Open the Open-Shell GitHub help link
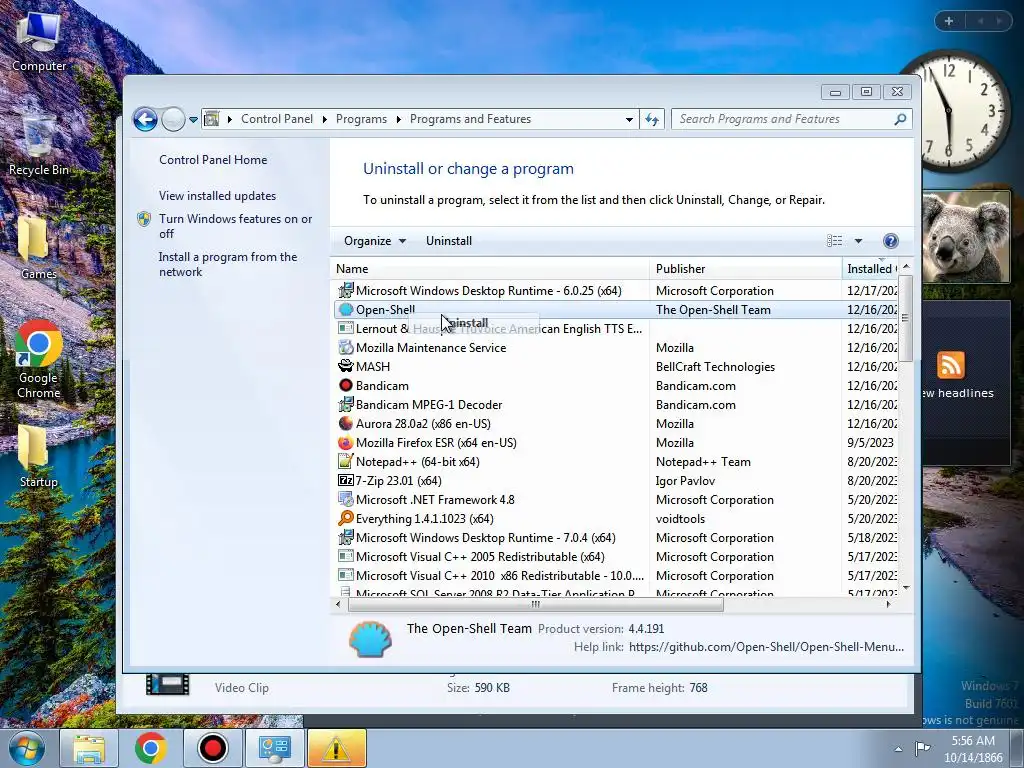Screen dimensions: 1024x768 tap(766, 647)
